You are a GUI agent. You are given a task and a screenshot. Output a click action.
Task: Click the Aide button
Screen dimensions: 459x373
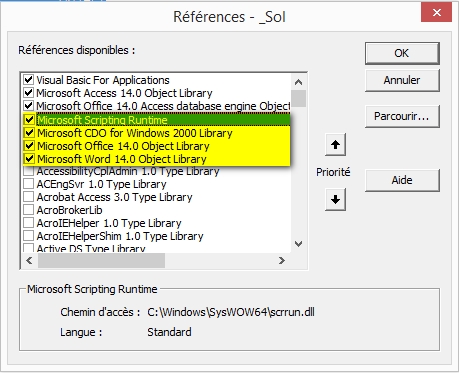pyautogui.click(x=402, y=180)
